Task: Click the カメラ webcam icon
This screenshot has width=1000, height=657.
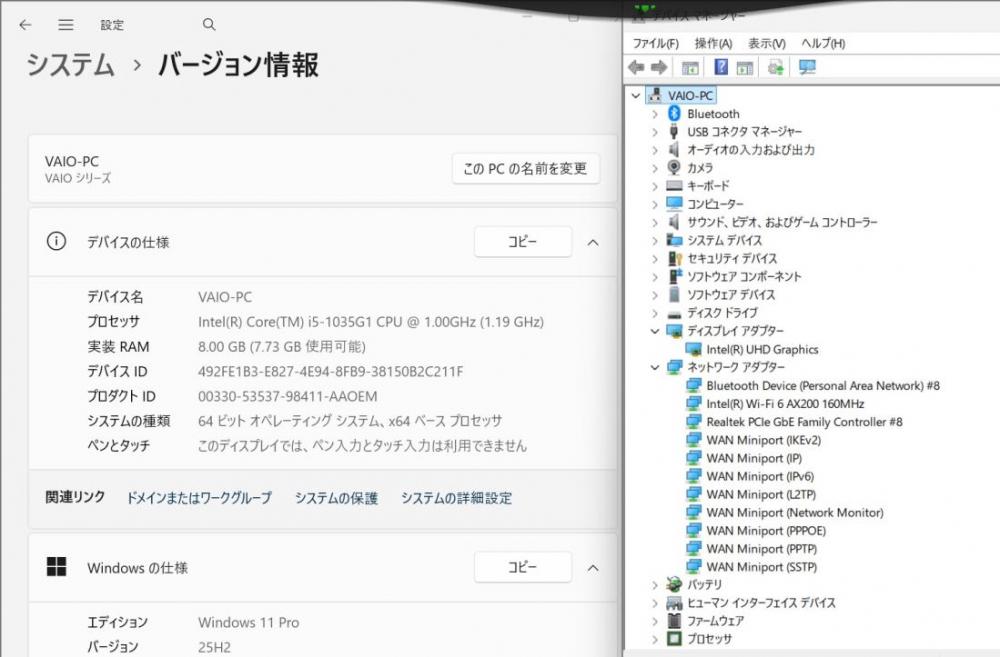Action: [674, 167]
